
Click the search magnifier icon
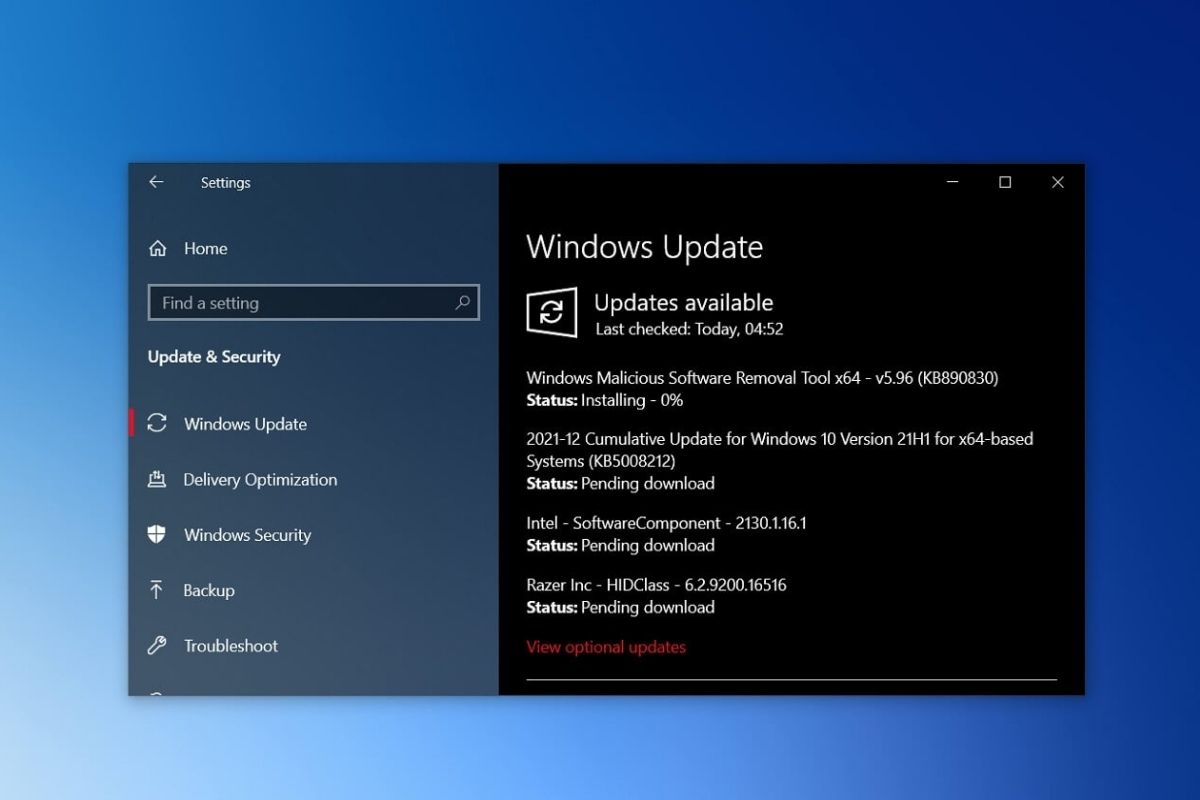[x=463, y=302]
